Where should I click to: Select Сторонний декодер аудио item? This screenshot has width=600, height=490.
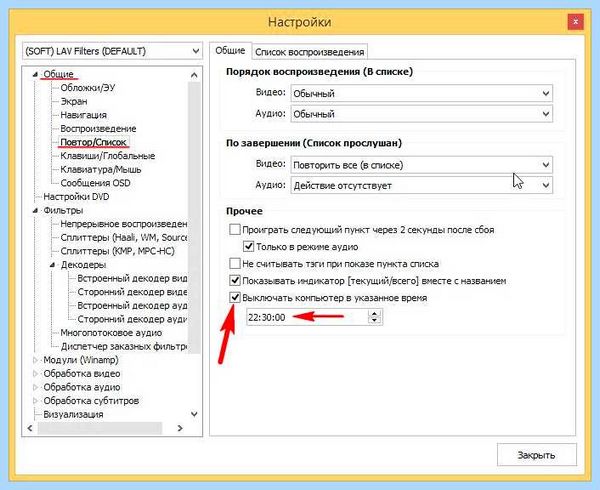coord(132,319)
